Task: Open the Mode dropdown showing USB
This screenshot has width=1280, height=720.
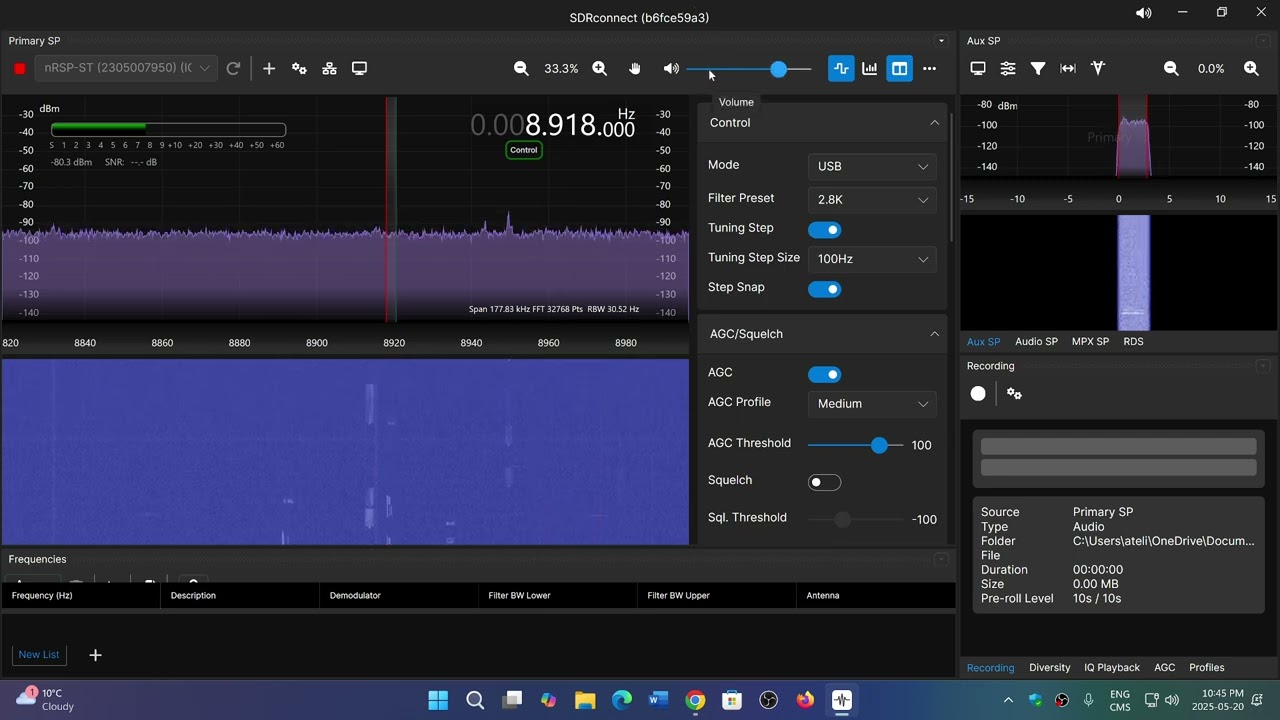Action: coord(872,166)
